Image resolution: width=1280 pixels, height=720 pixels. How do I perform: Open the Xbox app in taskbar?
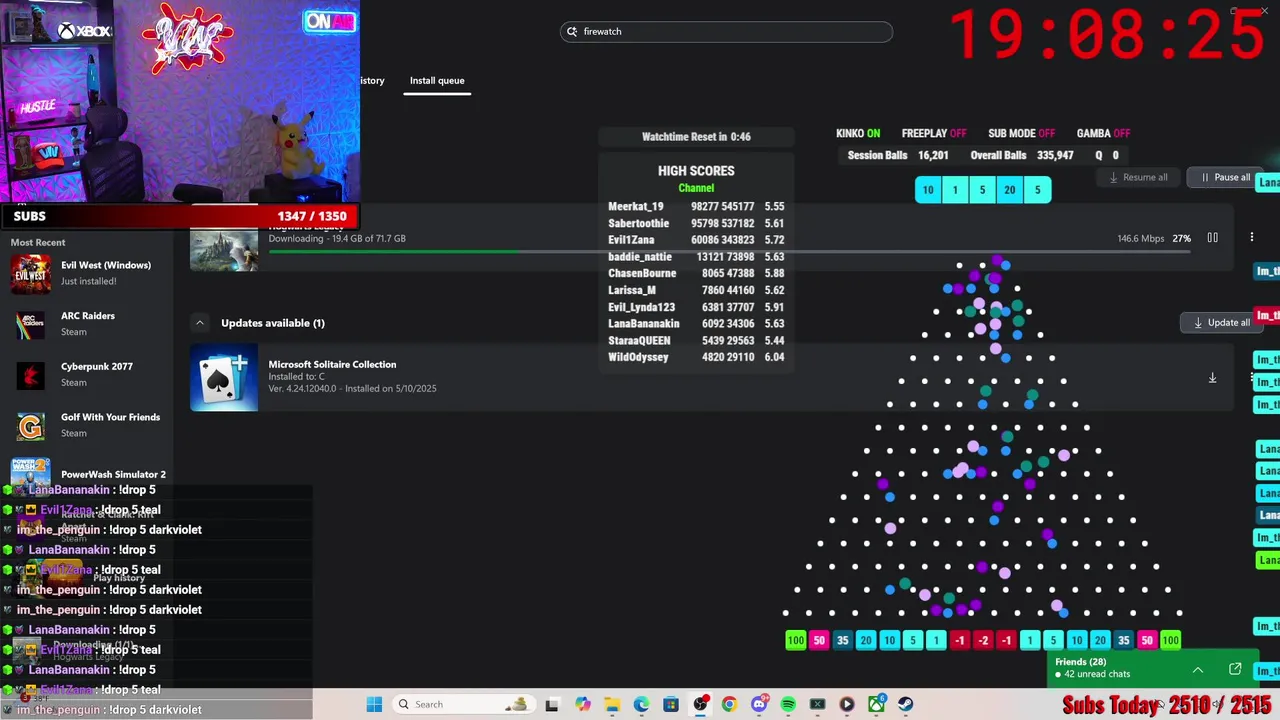click(876, 704)
